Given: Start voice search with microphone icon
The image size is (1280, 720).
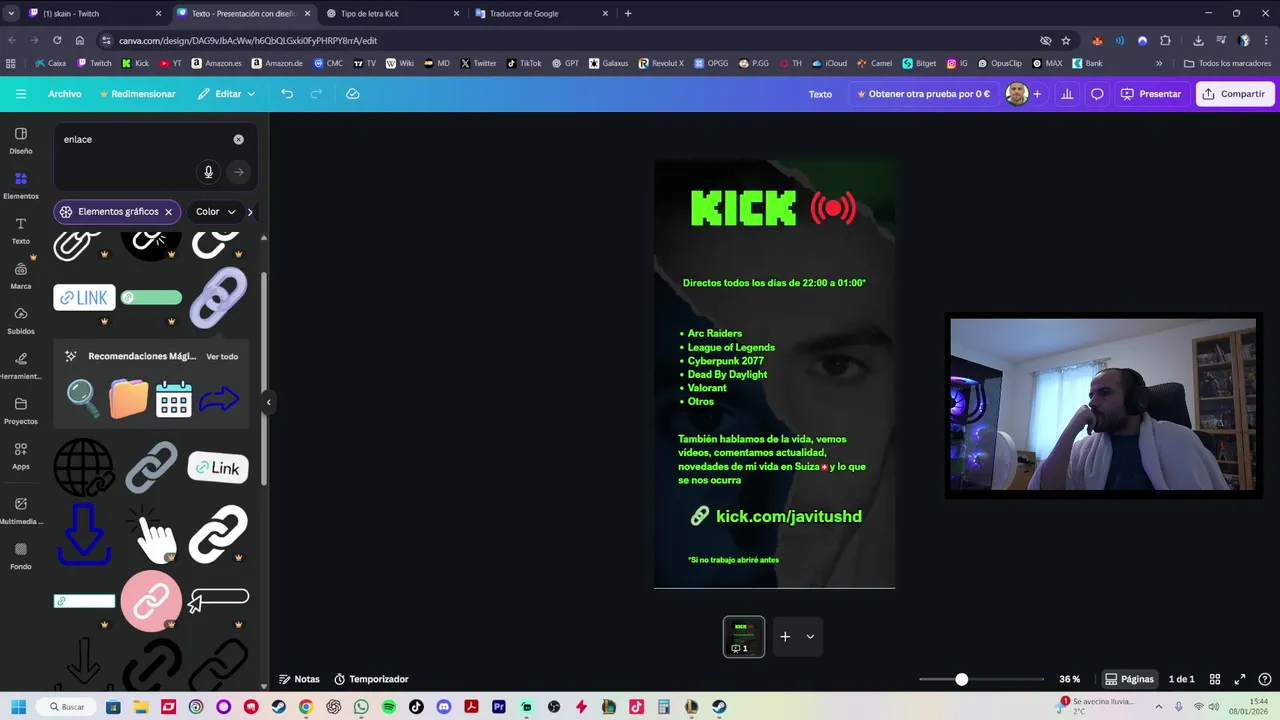Looking at the screenshot, I should tap(208, 172).
